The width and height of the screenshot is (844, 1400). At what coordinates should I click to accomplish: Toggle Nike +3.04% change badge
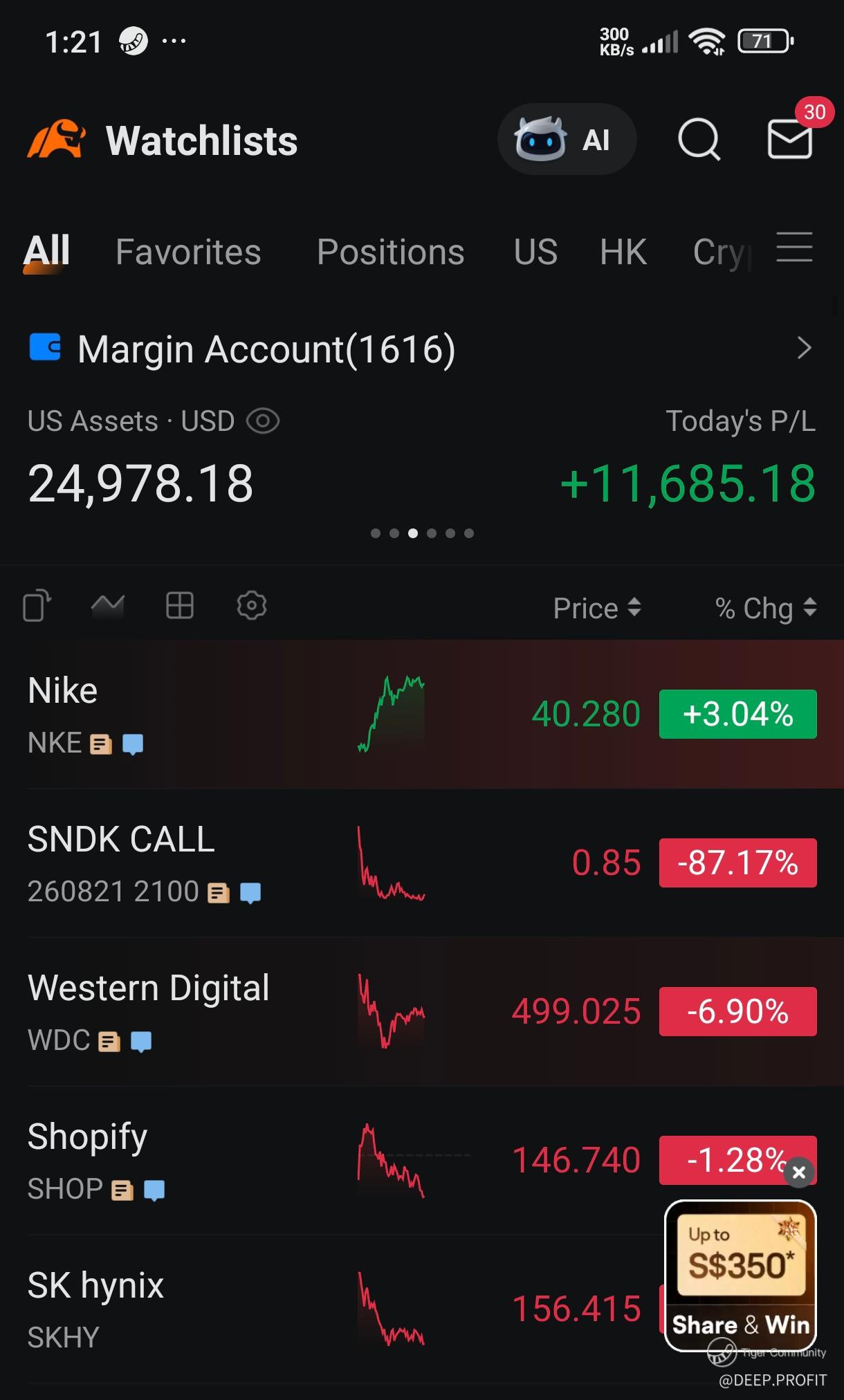click(x=737, y=715)
